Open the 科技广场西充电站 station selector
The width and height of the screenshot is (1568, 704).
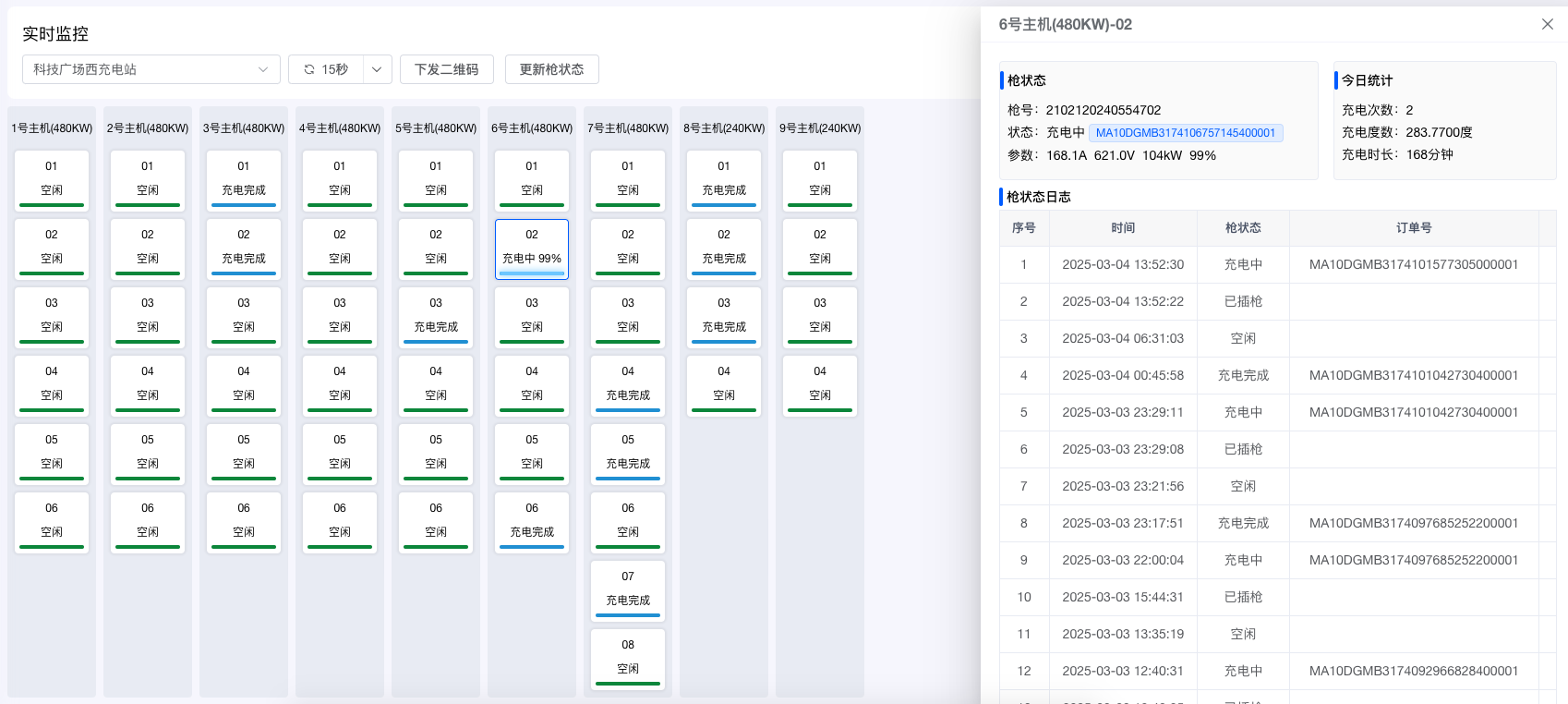coord(151,69)
